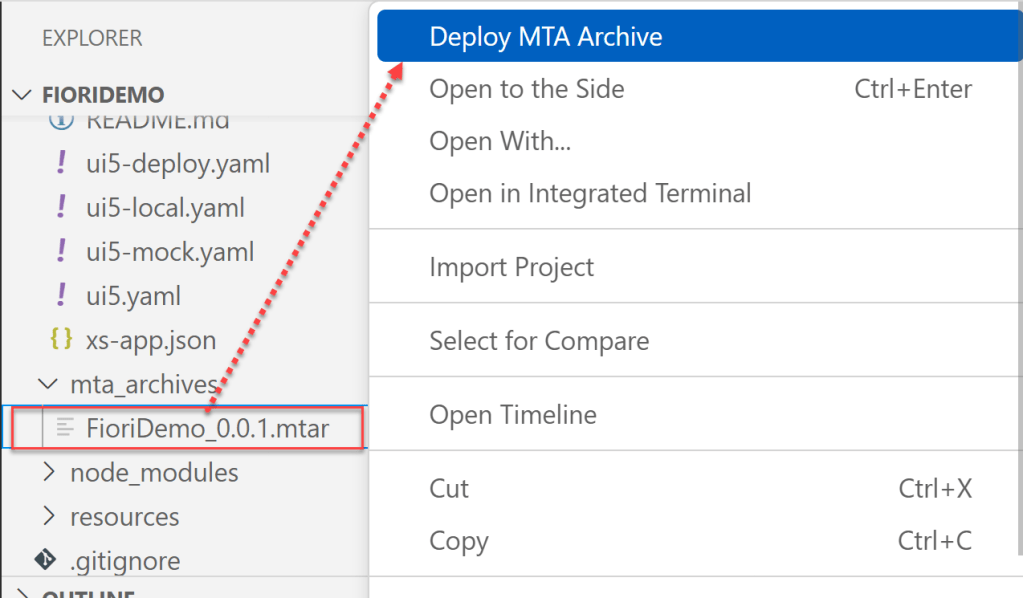The height and width of the screenshot is (598, 1023).
Task: Click the README.md info file icon
Action: coord(62,120)
